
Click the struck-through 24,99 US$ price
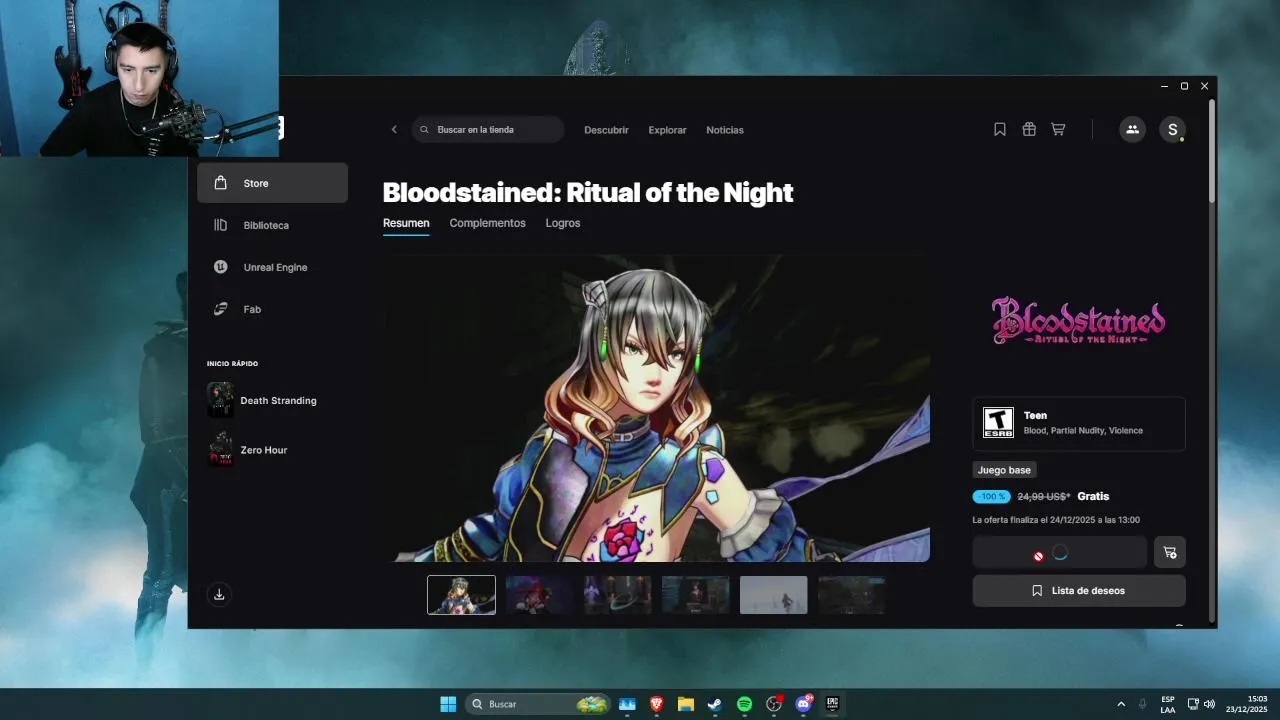[1044, 496]
